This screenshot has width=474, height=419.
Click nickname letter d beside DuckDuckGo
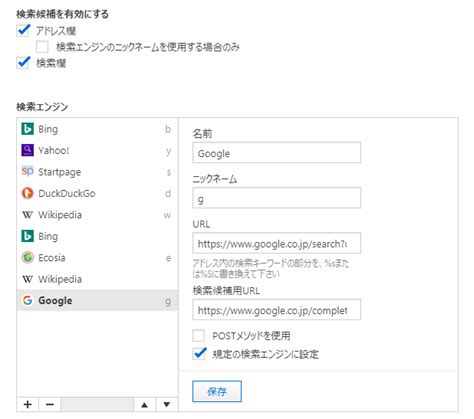click(x=168, y=193)
